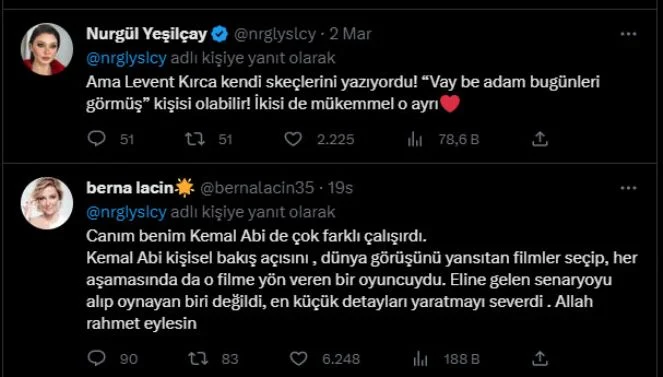Like Nurgül Yeşilçay's tweet with 2.225 likes
The width and height of the screenshot is (663, 377).
pos(293,139)
